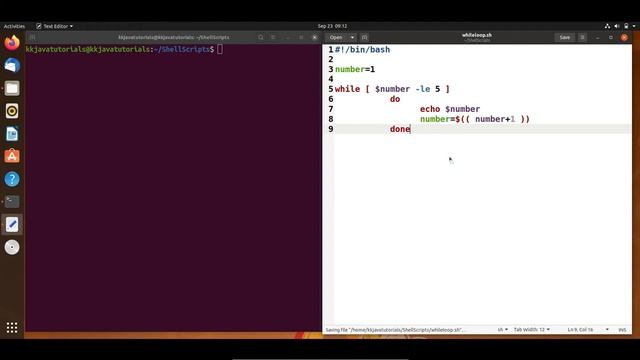
Task: Open Firefox from the dock
Action: point(12,42)
